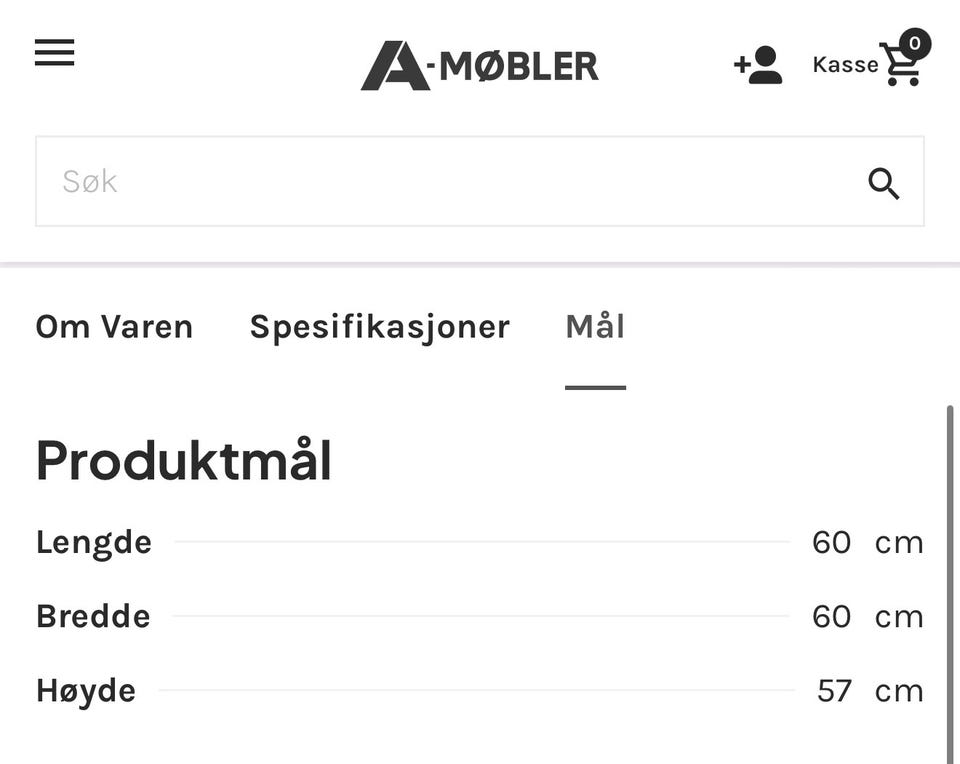Click the Lengde measurement label
960x764 pixels.
coord(94,543)
